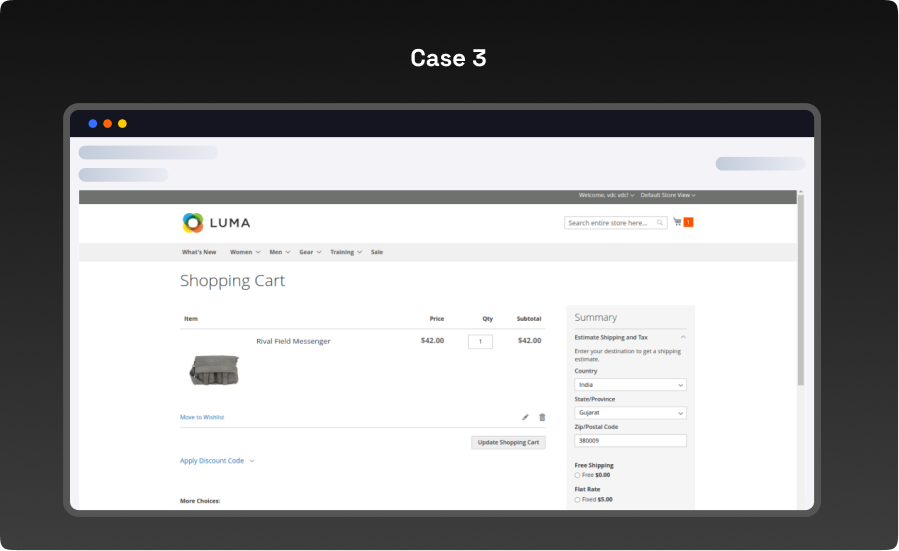
Task: Open the Gear menu
Action: (x=310, y=252)
